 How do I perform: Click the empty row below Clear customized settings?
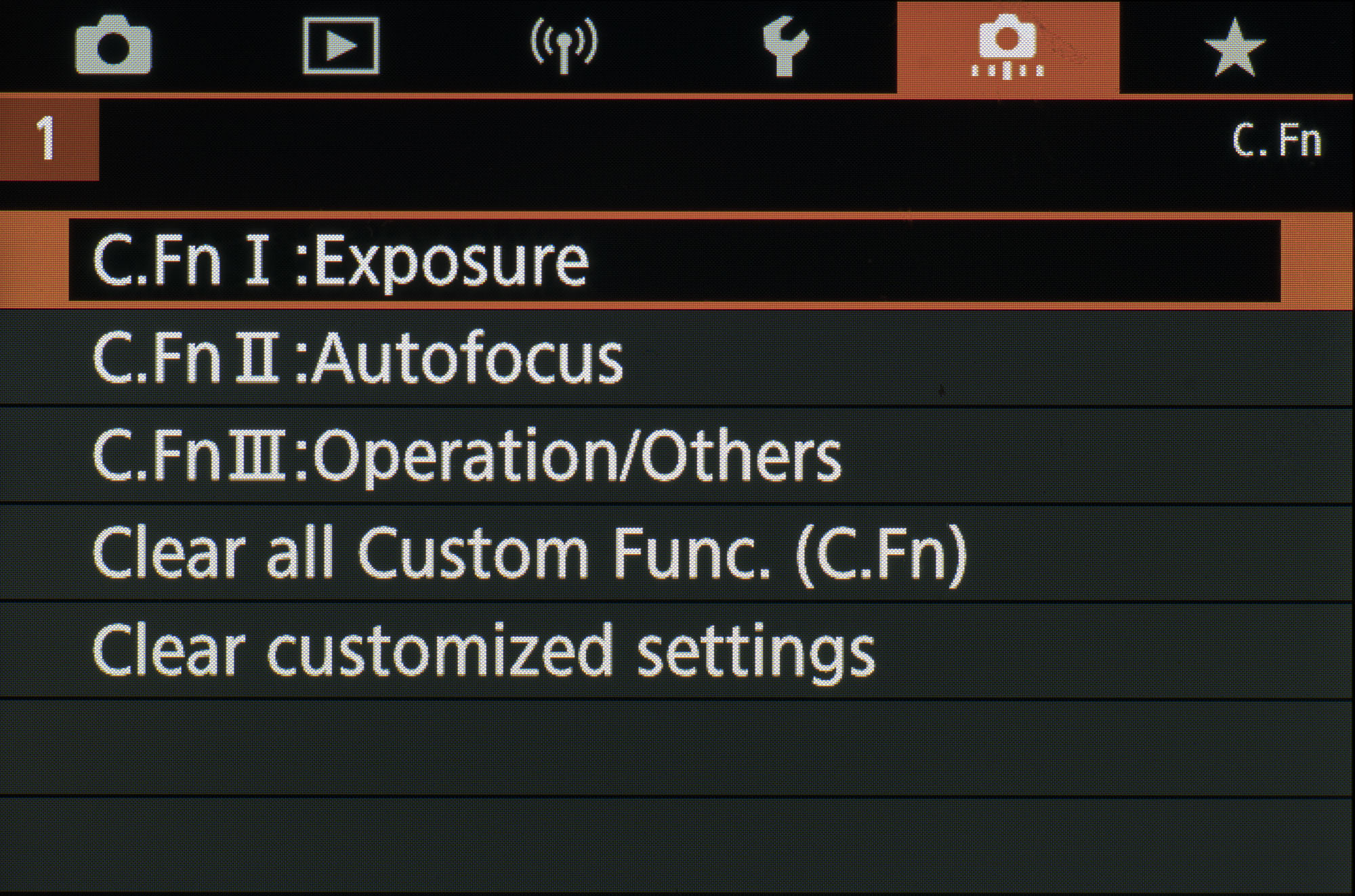click(x=677, y=748)
